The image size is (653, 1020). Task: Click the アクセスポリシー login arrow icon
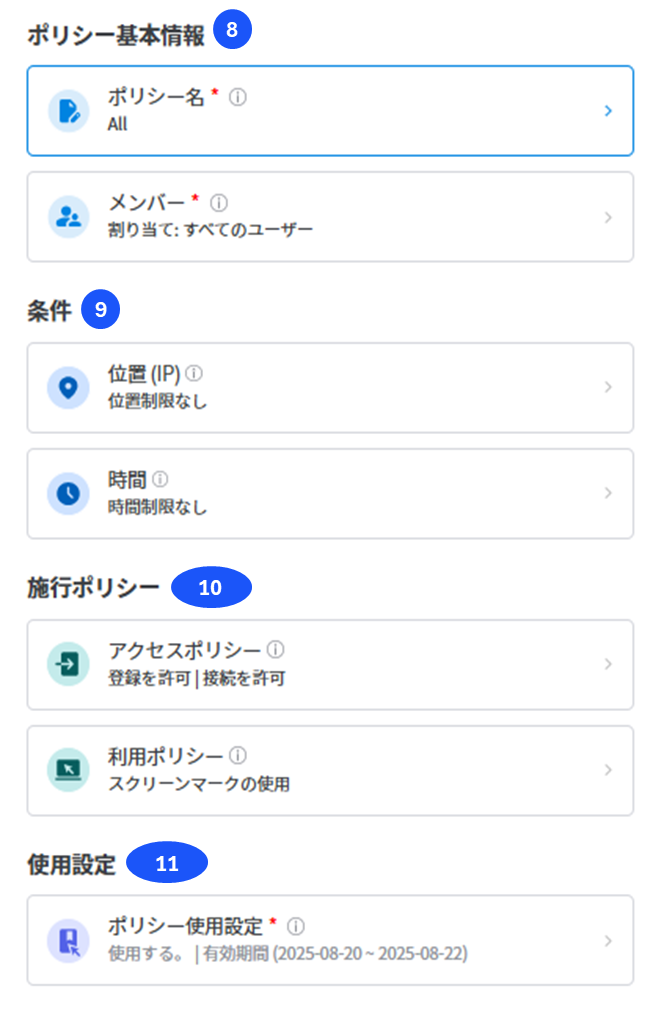[x=69, y=664]
